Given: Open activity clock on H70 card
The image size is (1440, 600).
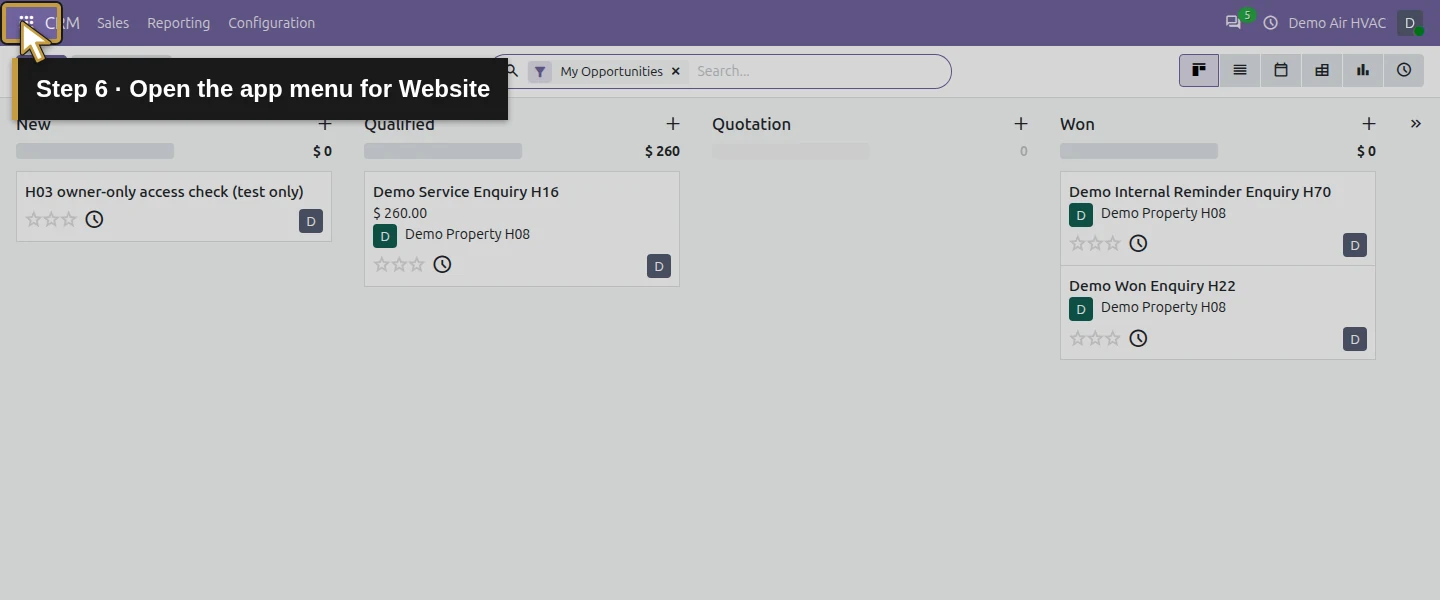Looking at the screenshot, I should pyautogui.click(x=1138, y=243).
